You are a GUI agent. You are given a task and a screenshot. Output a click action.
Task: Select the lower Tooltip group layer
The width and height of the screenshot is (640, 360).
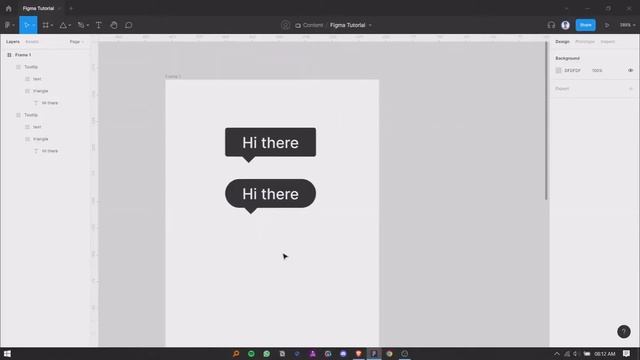tap(31, 115)
